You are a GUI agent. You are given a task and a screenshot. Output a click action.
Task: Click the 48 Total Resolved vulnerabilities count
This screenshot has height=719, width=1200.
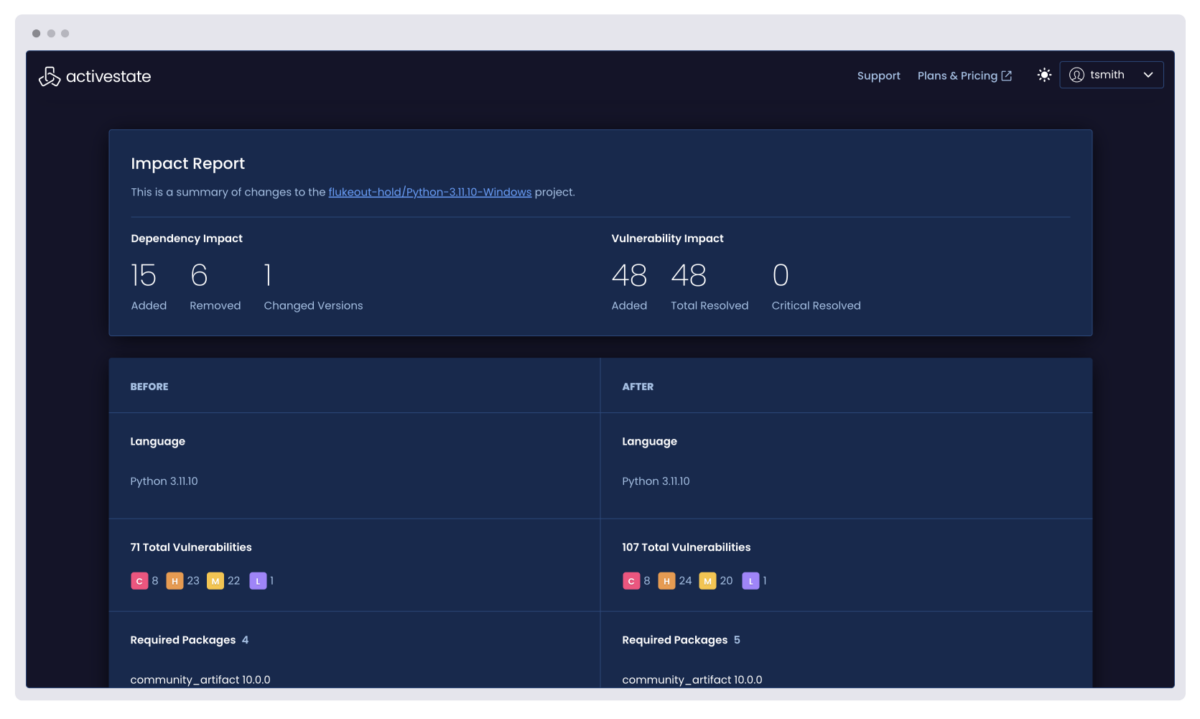[689, 276]
